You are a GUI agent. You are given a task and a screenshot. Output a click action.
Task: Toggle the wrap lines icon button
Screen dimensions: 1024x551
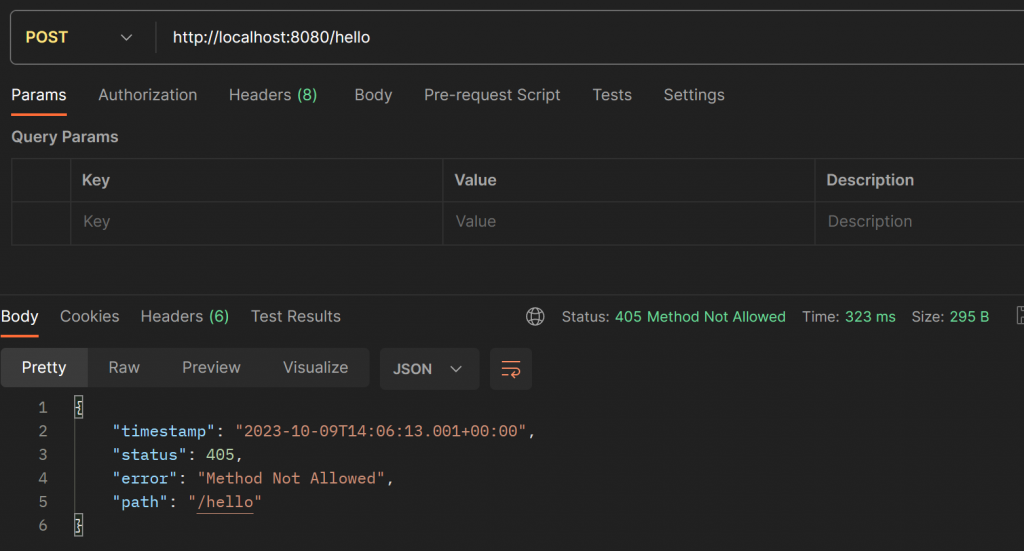(x=511, y=369)
